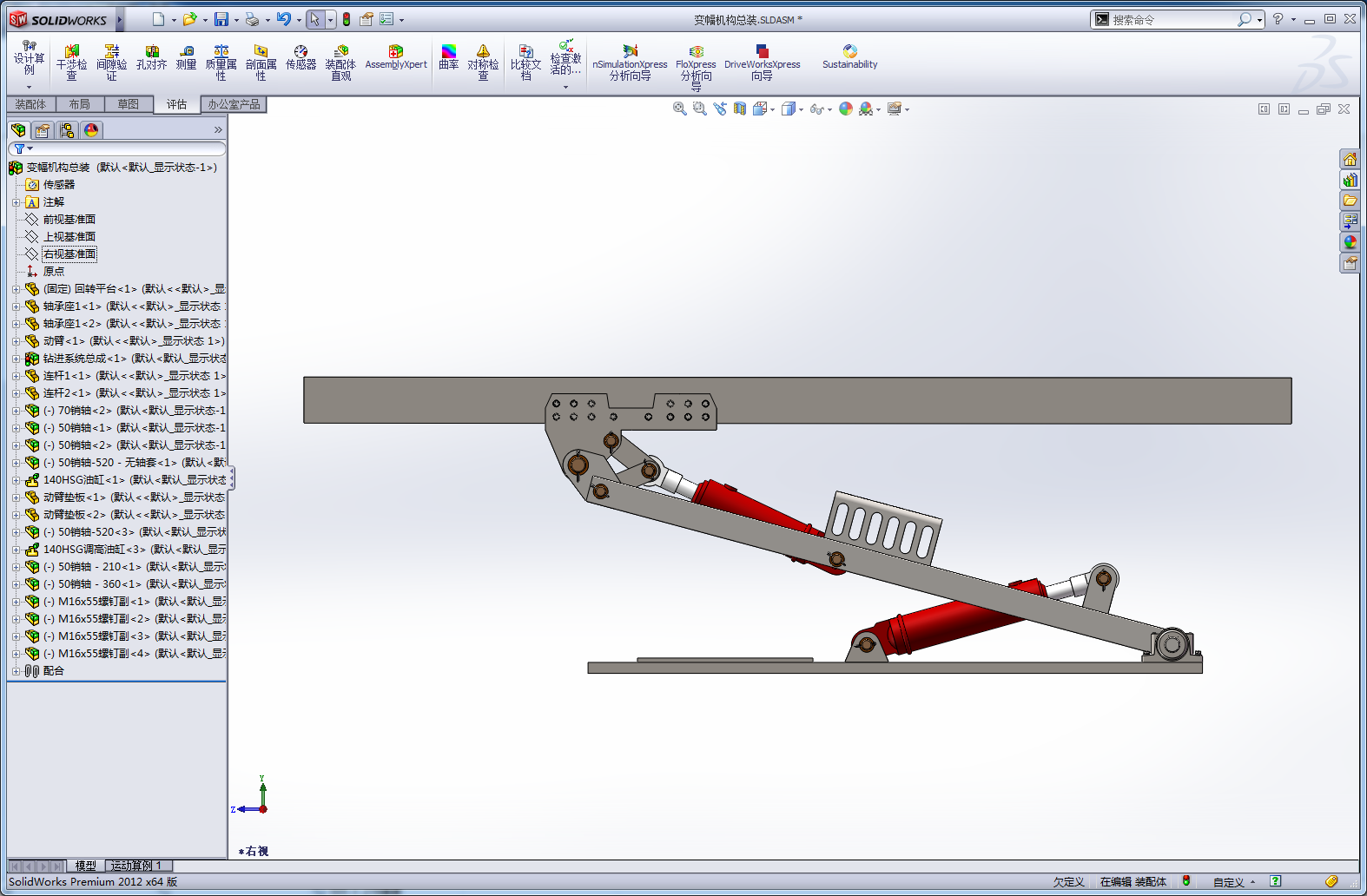Print the document

coord(252,19)
